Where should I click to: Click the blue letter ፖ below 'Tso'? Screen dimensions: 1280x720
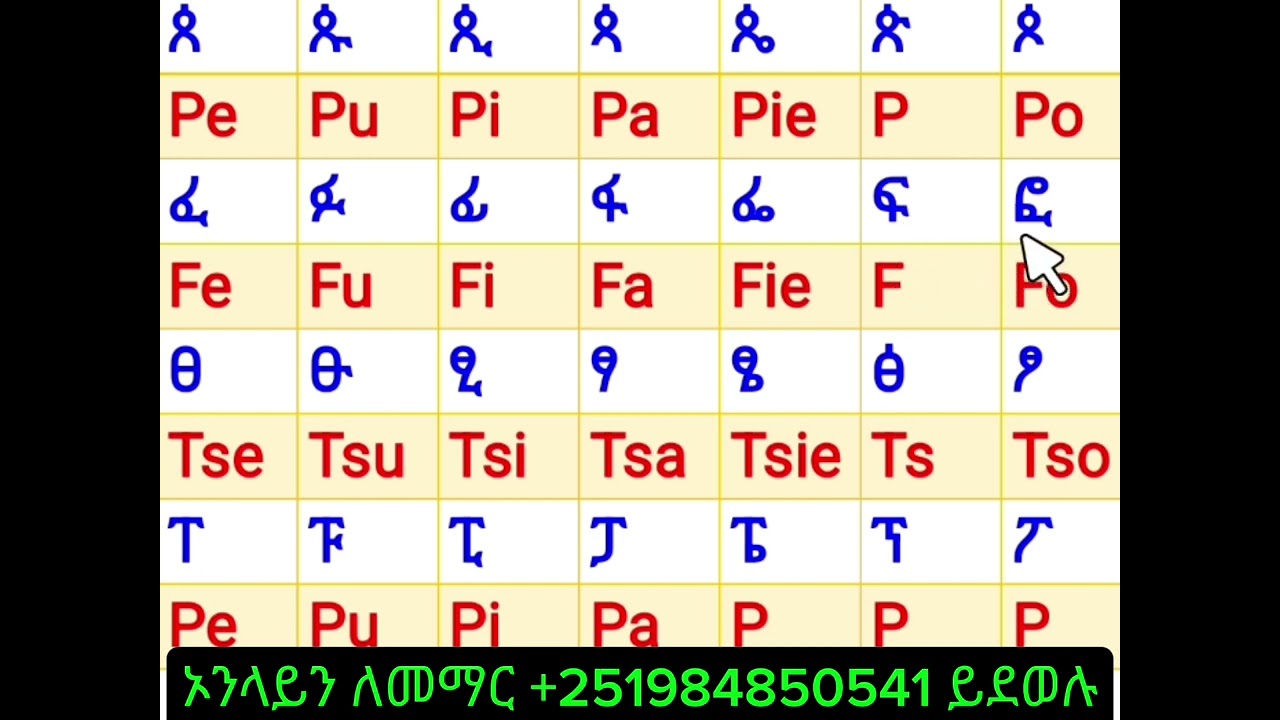tap(1031, 541)
